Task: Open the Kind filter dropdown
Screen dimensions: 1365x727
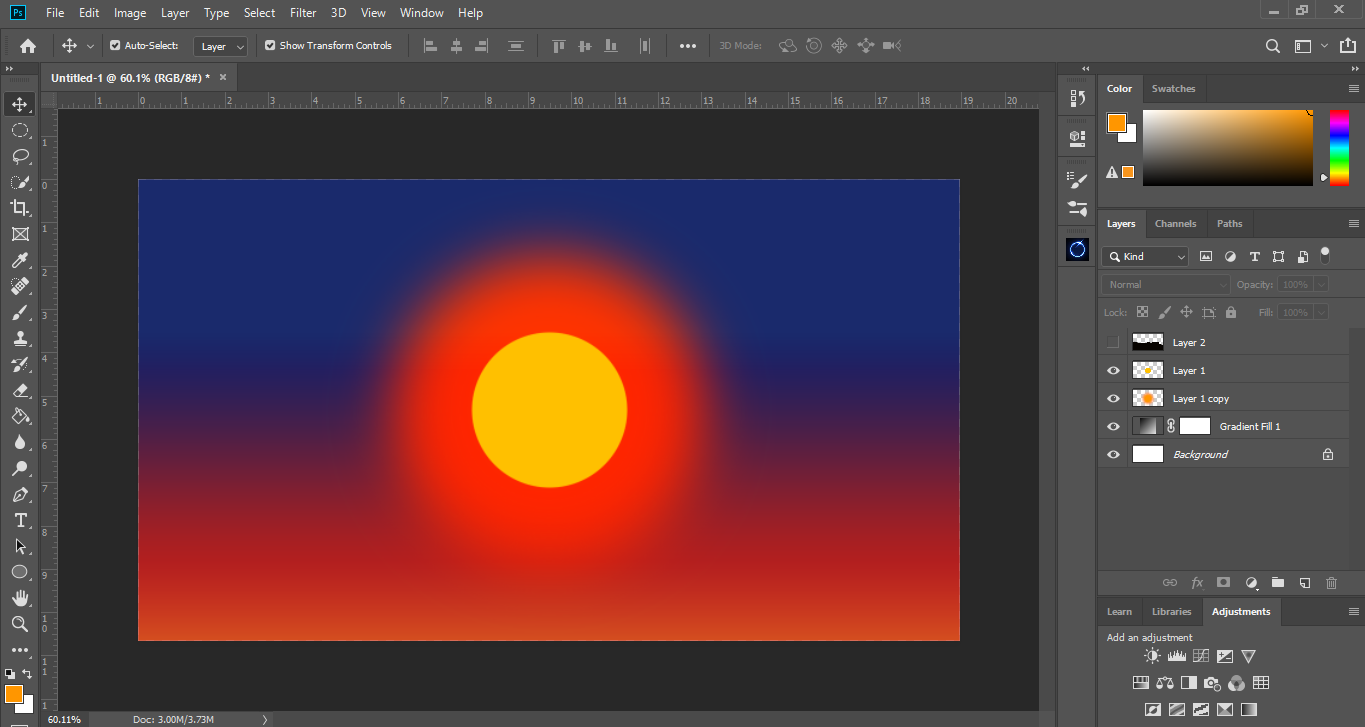Action: [x=1146, y=257]
